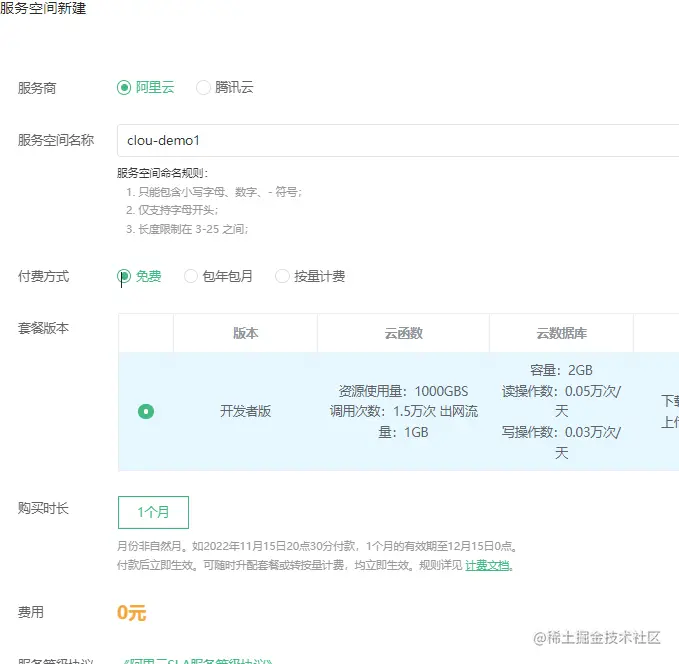Open the 计费文档 billing document link
Screen dimensions: 679x664
coord(487,565)
